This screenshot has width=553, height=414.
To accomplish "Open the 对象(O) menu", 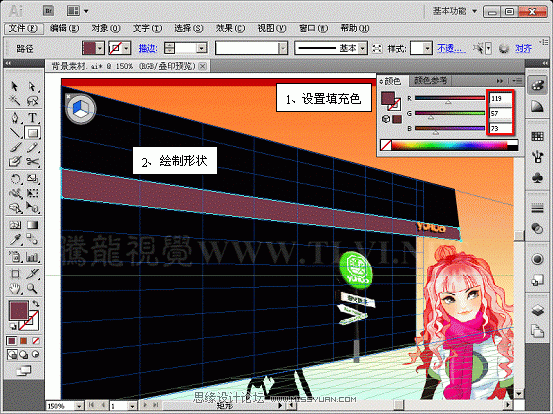I will (x=105, y=28).
